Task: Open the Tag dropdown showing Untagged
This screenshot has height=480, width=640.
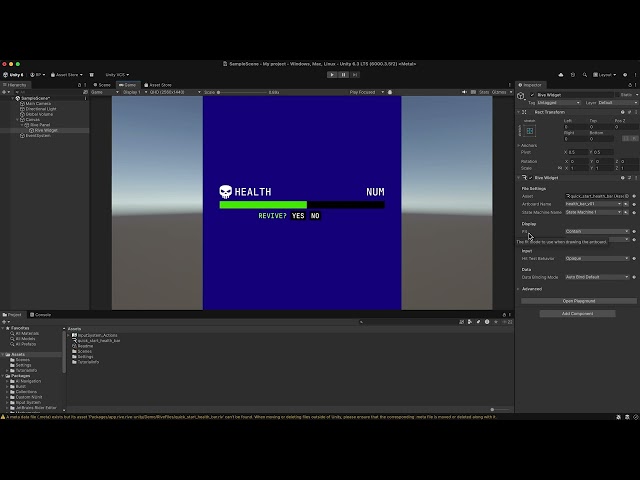Action: (558, 103)
